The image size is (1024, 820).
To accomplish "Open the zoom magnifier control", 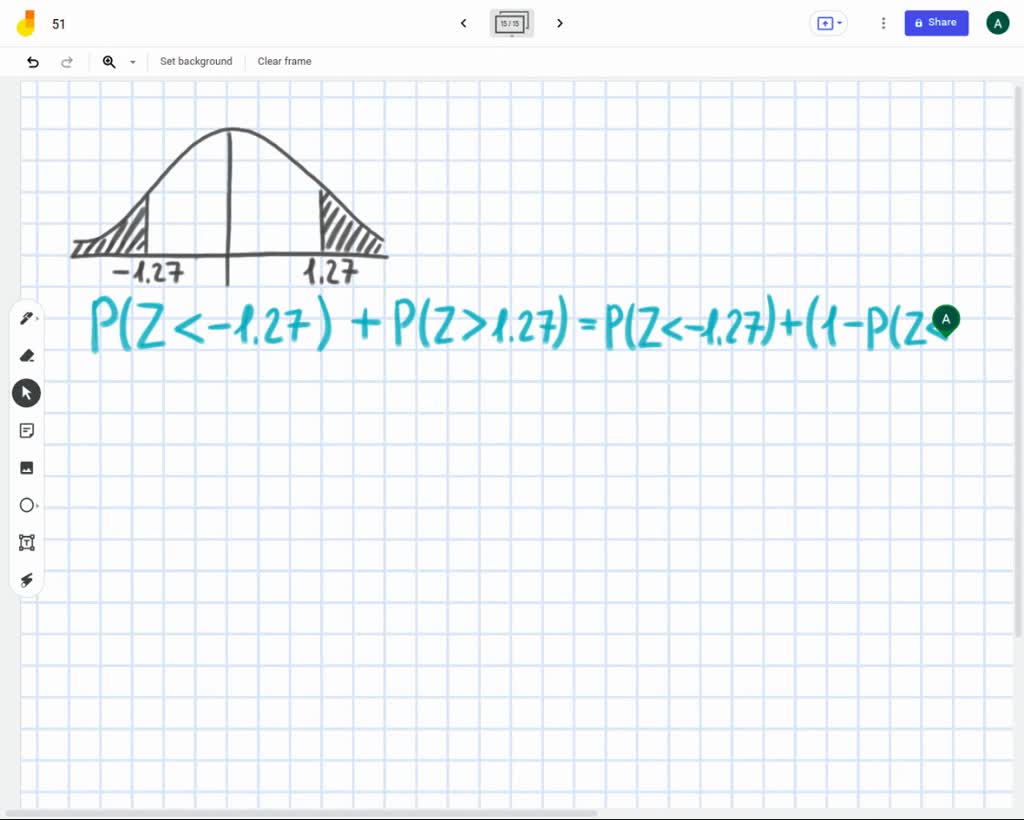I will [110, 61].
